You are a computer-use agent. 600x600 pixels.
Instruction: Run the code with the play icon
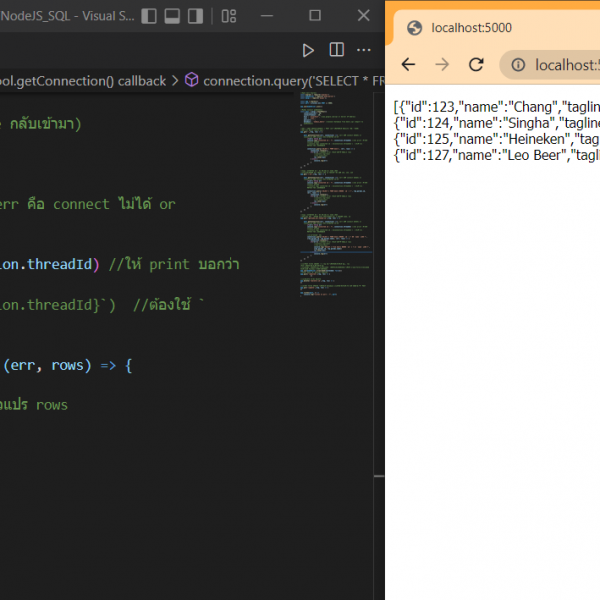pos(308,50)
